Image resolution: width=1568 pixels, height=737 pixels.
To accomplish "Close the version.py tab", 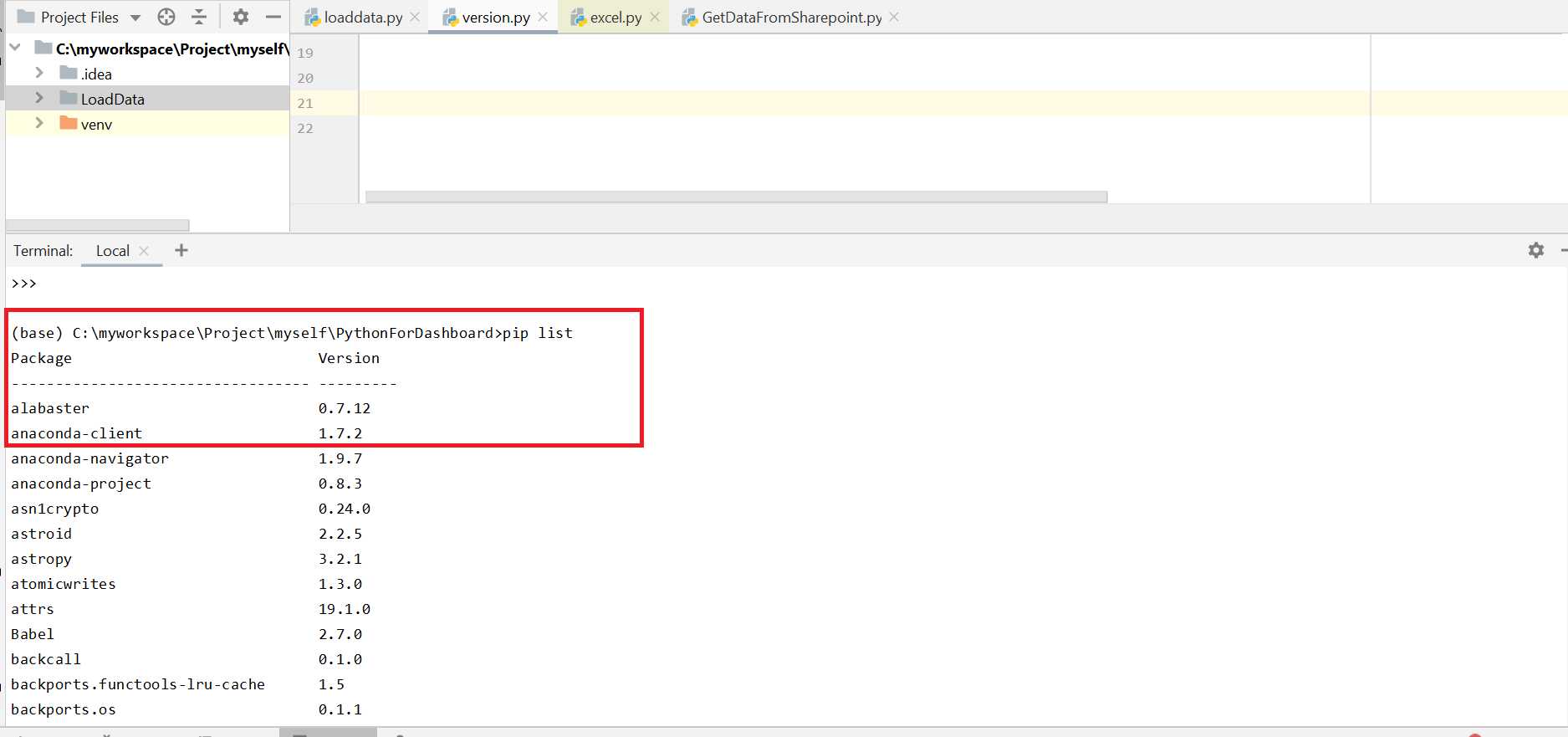I will [x=543, y=17].
